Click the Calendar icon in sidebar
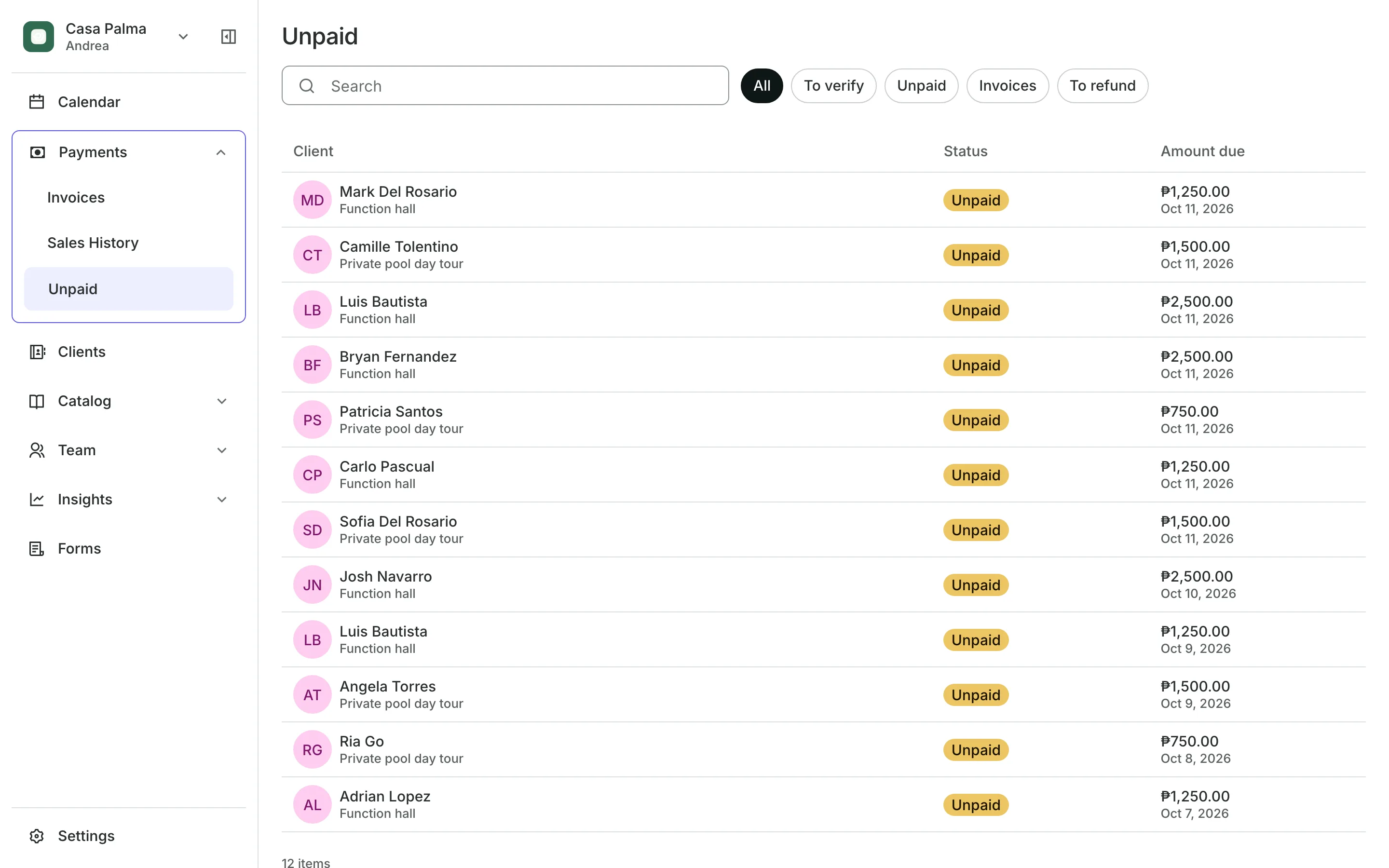1389x868 pixels. pyautogui.click(x=37, y=102)
